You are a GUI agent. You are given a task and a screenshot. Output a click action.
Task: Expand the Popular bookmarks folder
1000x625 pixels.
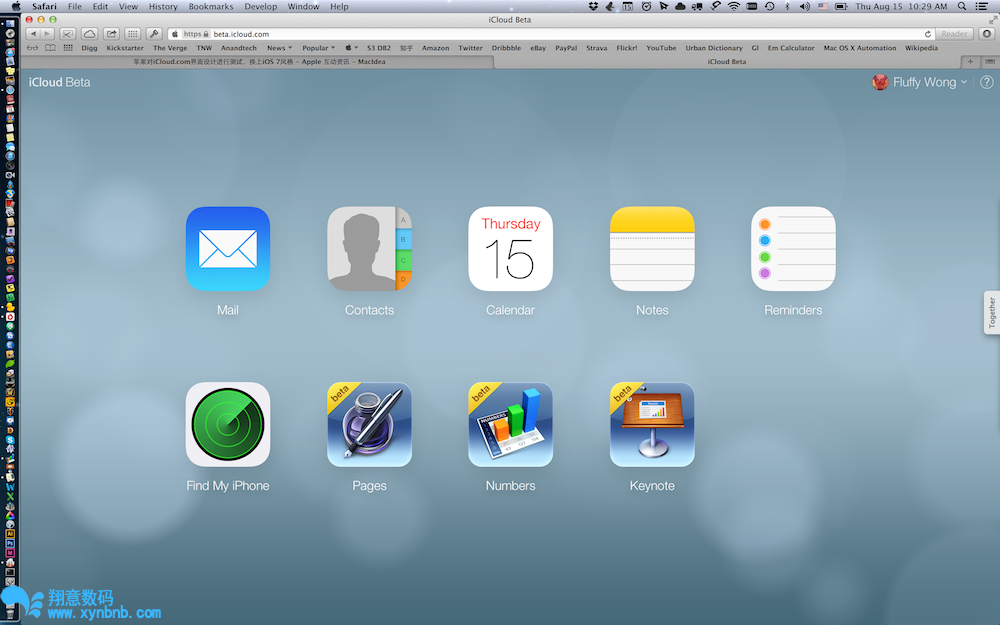pos(318,48)
